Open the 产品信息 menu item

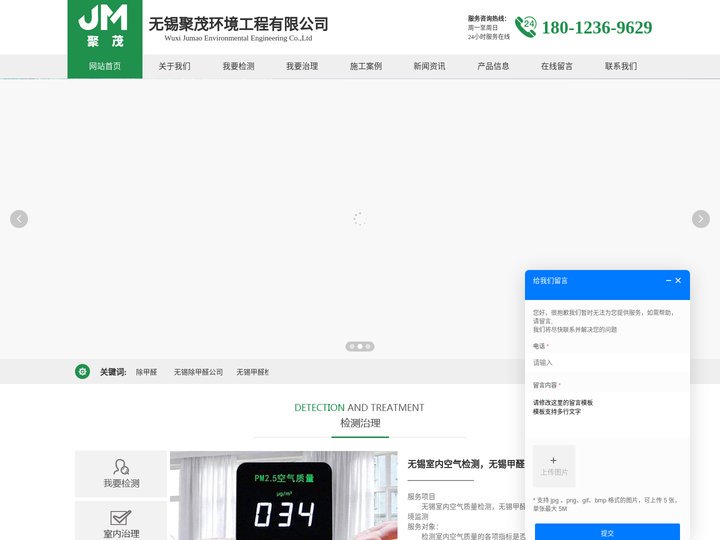493,66
